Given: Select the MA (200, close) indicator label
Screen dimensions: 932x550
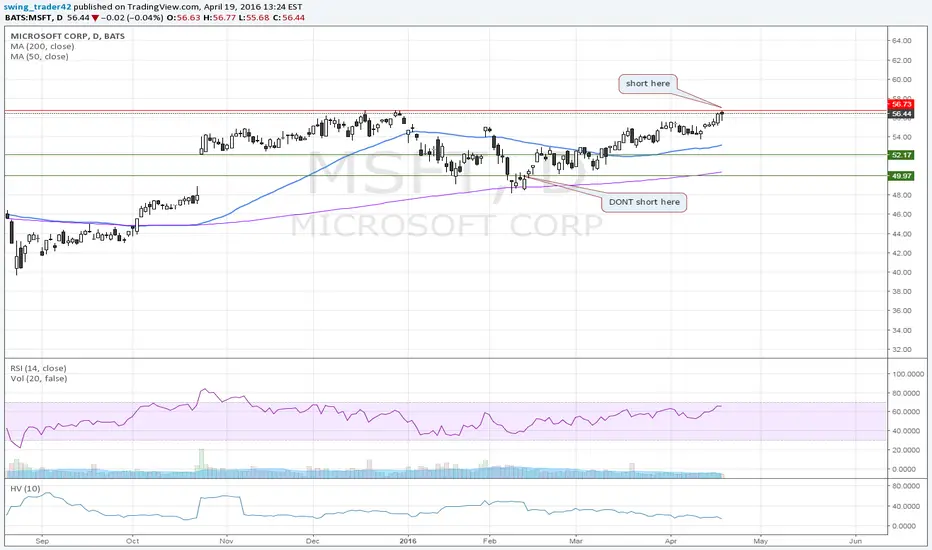Looking at the screenshot, I should click(x=42, y=46).
